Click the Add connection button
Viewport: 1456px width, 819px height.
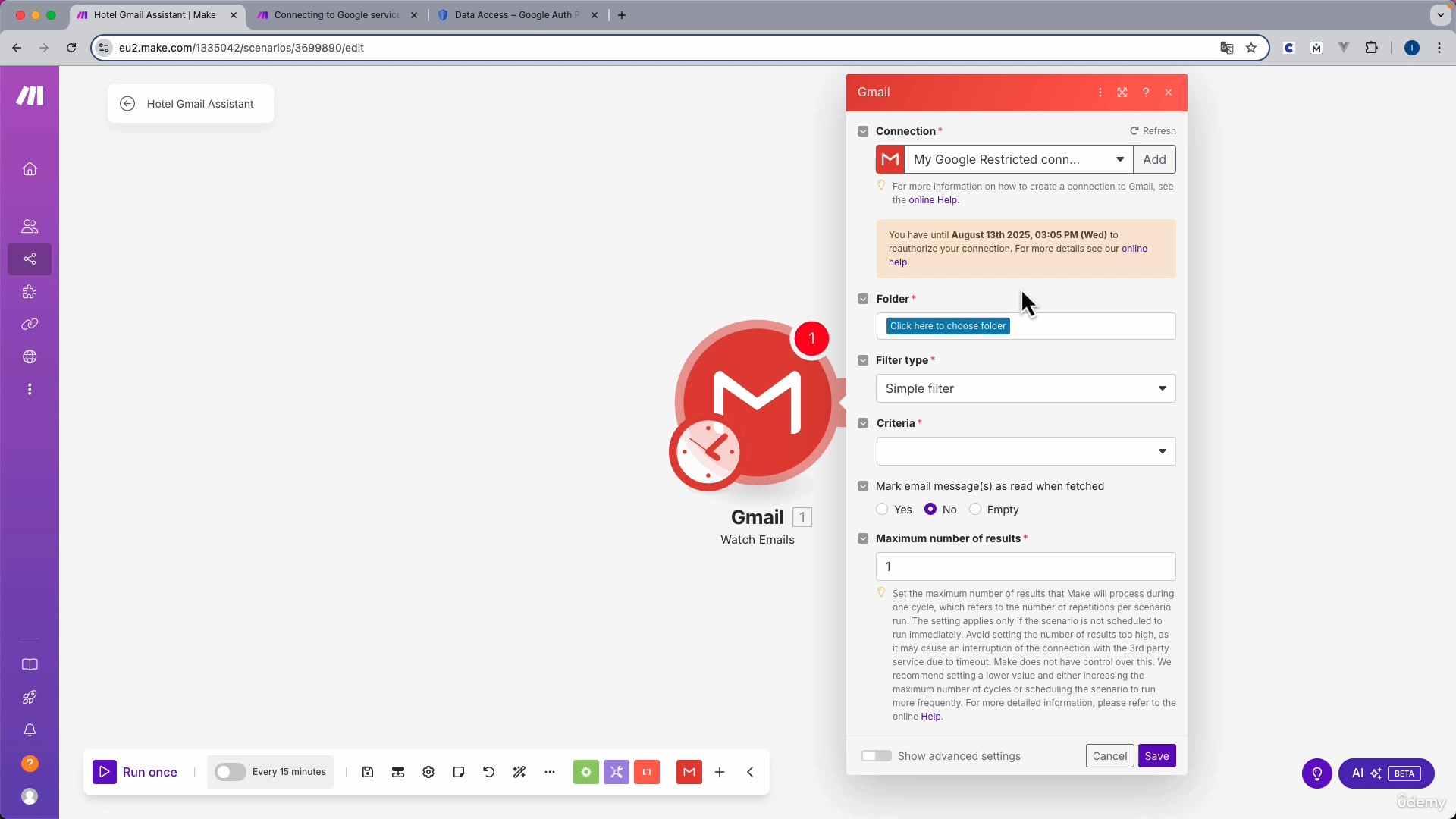[x=1154, y=159]
